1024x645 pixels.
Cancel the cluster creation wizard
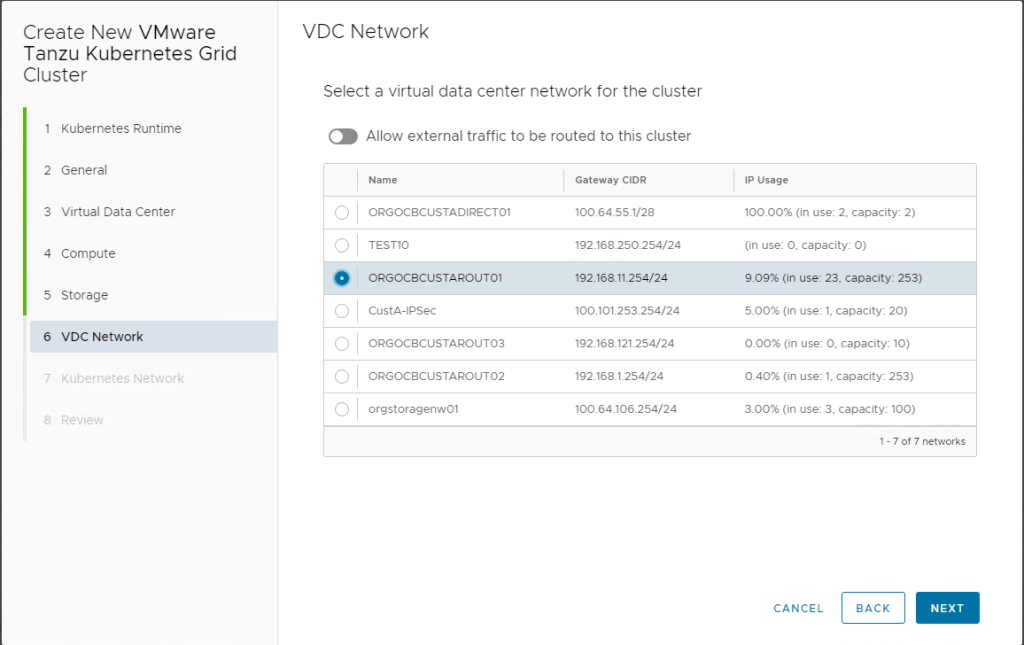coord(798,608)
